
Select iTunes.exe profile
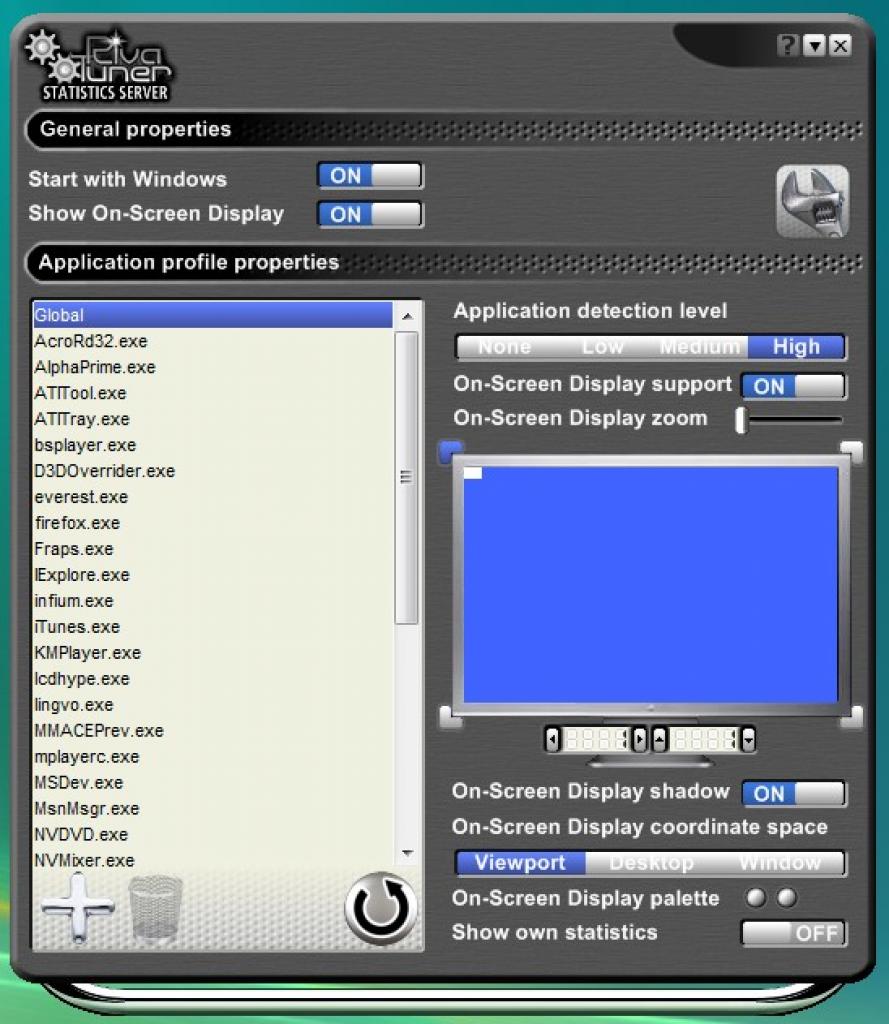[x=213, y=626]
